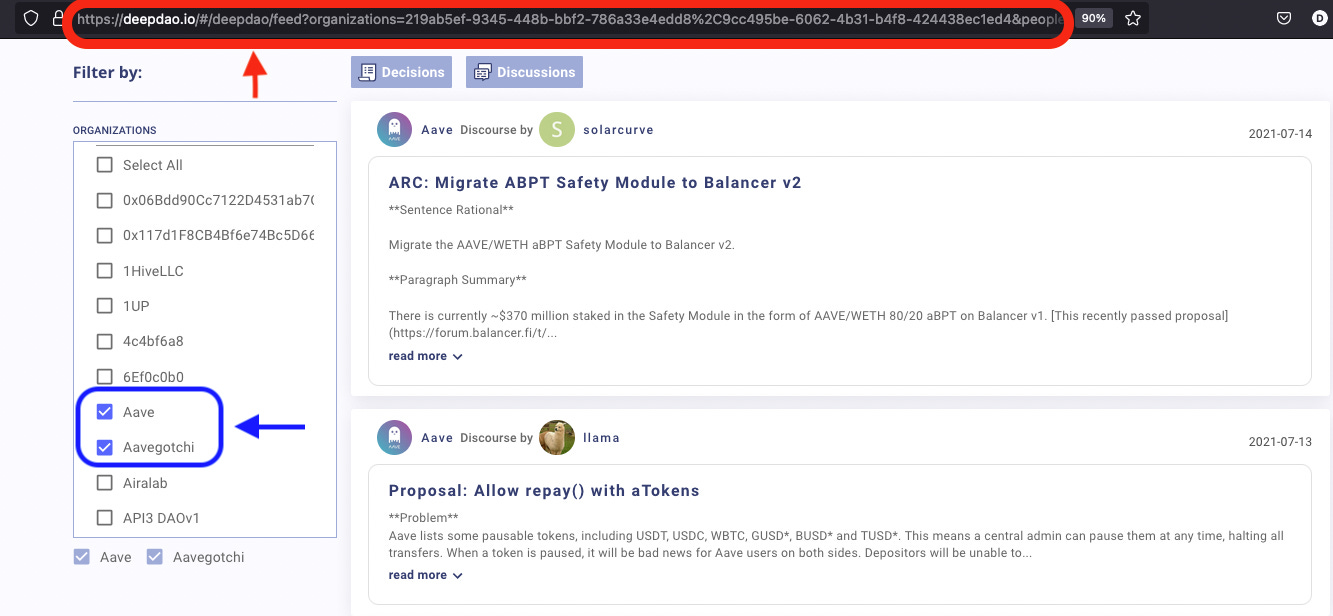Check the 4c4bf6a8 checkbox
The image size is (1333, 616).
(104, 341)
